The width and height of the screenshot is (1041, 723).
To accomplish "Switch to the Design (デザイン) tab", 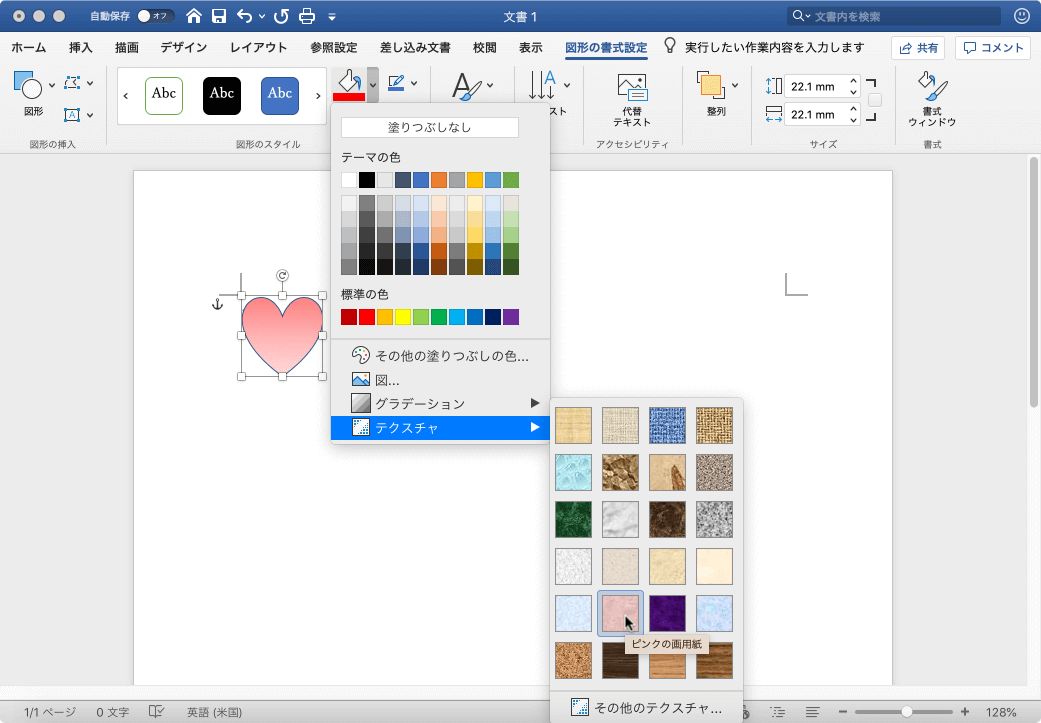I will coord(183,48).
